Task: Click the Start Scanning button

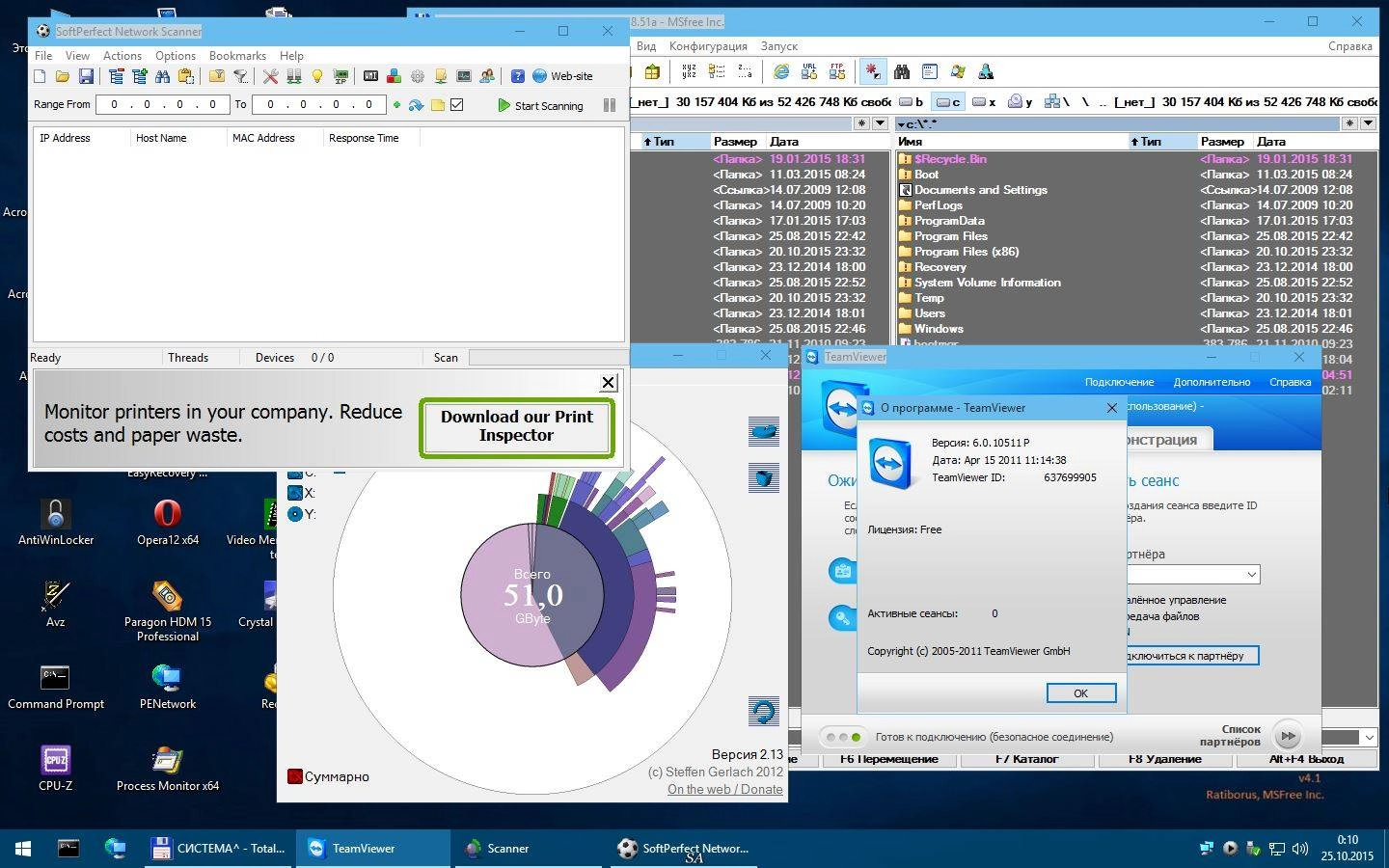Action: 540,105
